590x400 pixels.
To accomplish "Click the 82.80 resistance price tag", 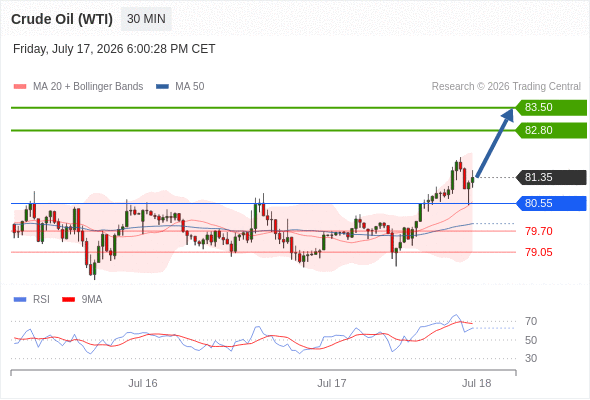I will pos(551,130).
